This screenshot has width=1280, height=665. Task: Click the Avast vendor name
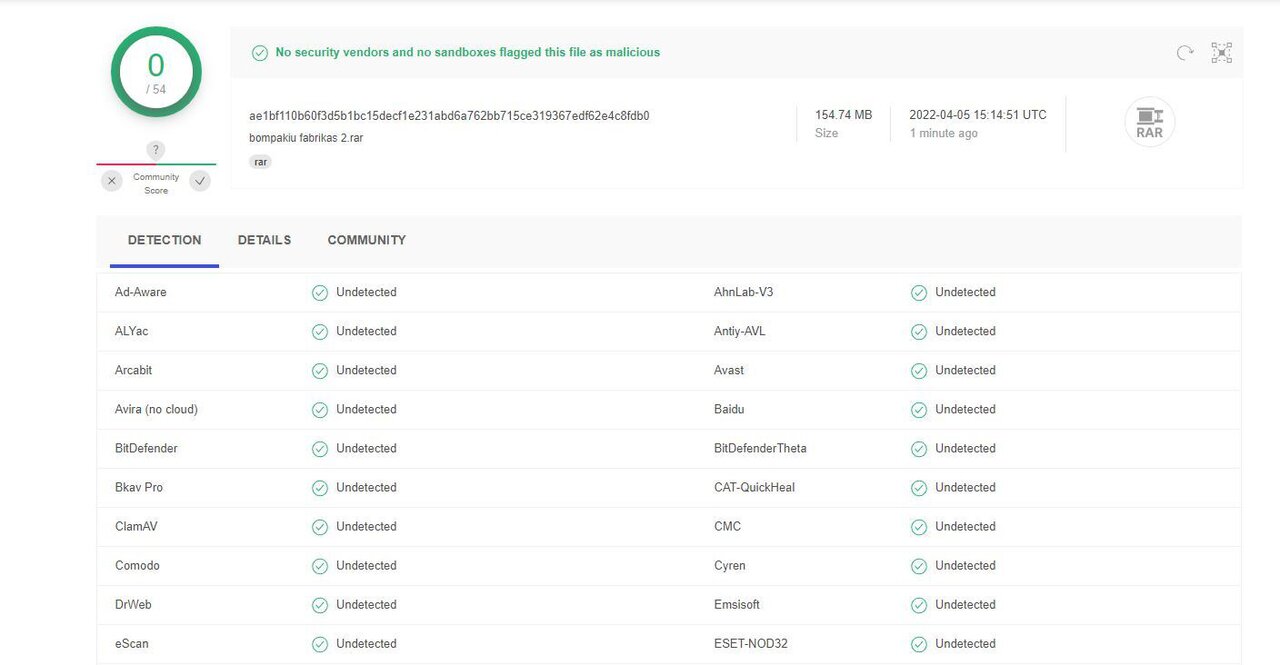coord(729,370)
